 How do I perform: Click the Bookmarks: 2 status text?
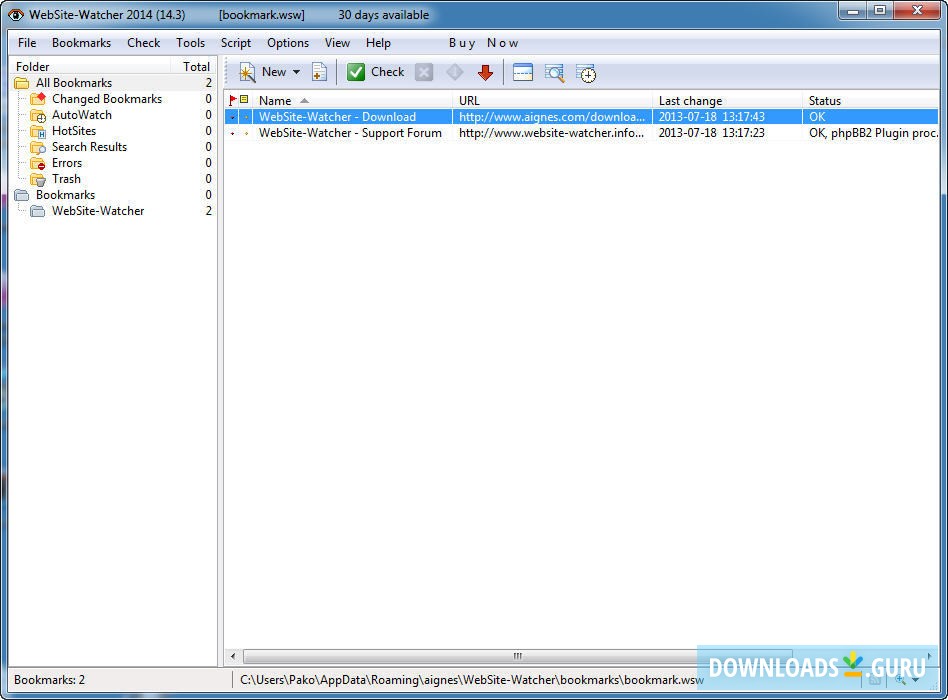click(50, 680)
